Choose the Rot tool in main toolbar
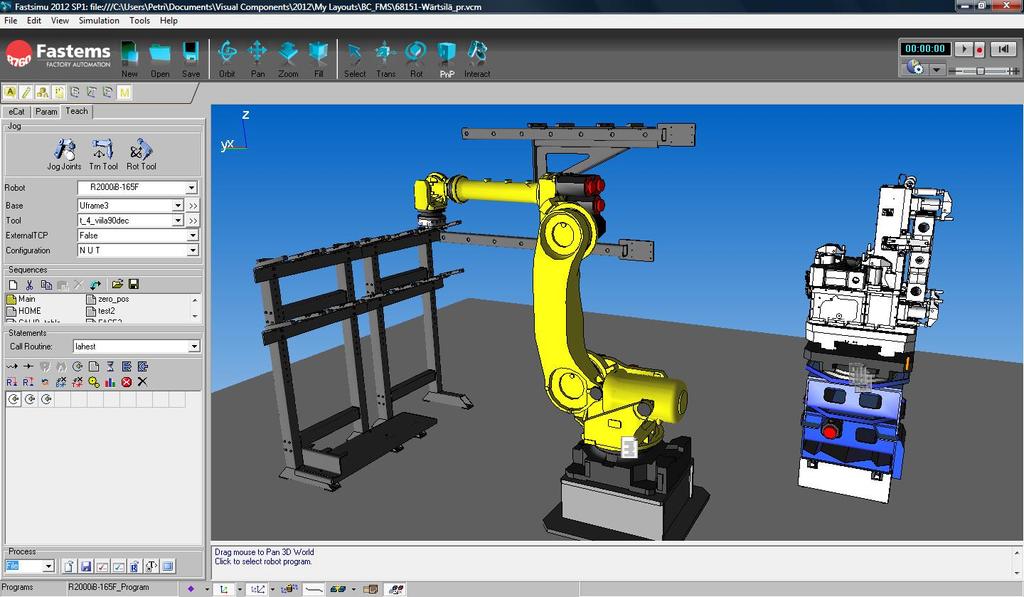This screenshot has height=597, width=1024. tap(416, 58)
